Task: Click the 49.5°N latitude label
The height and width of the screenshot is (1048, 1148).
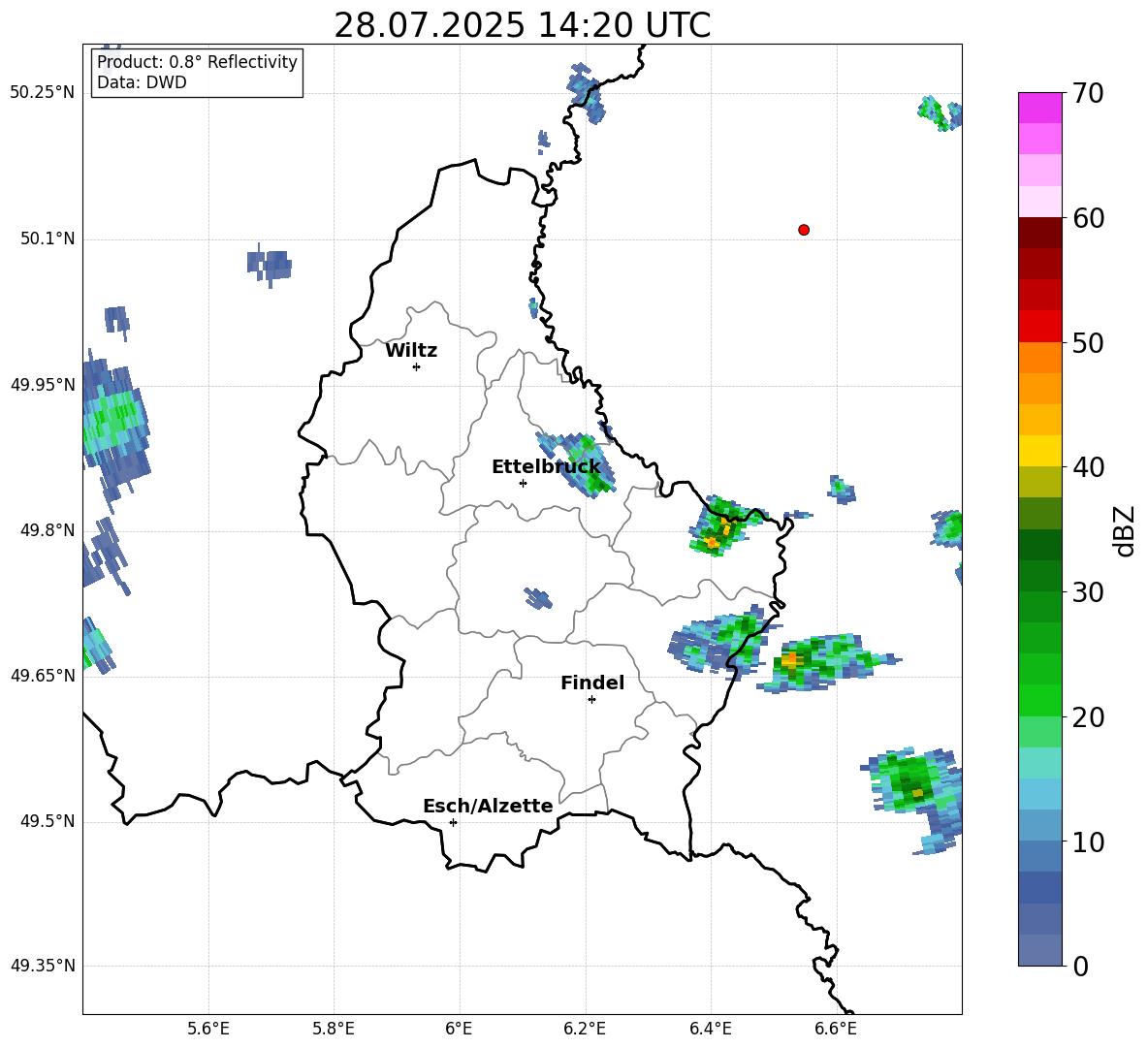Action: 47,821
